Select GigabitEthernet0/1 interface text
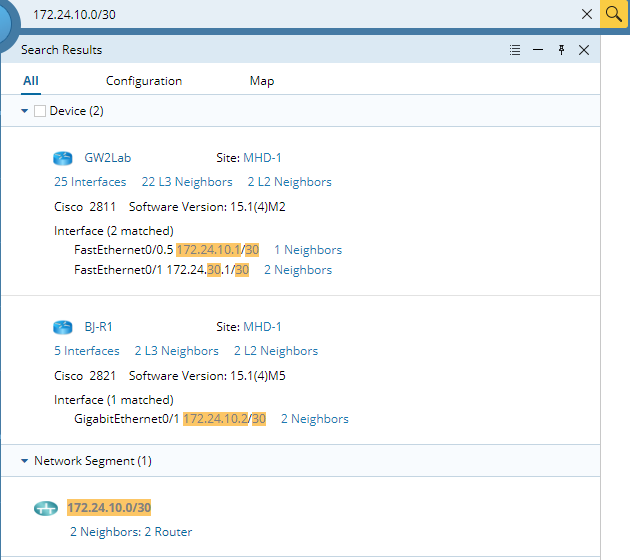The width and height of the screenshot is (630, 560). pos(127,419)
